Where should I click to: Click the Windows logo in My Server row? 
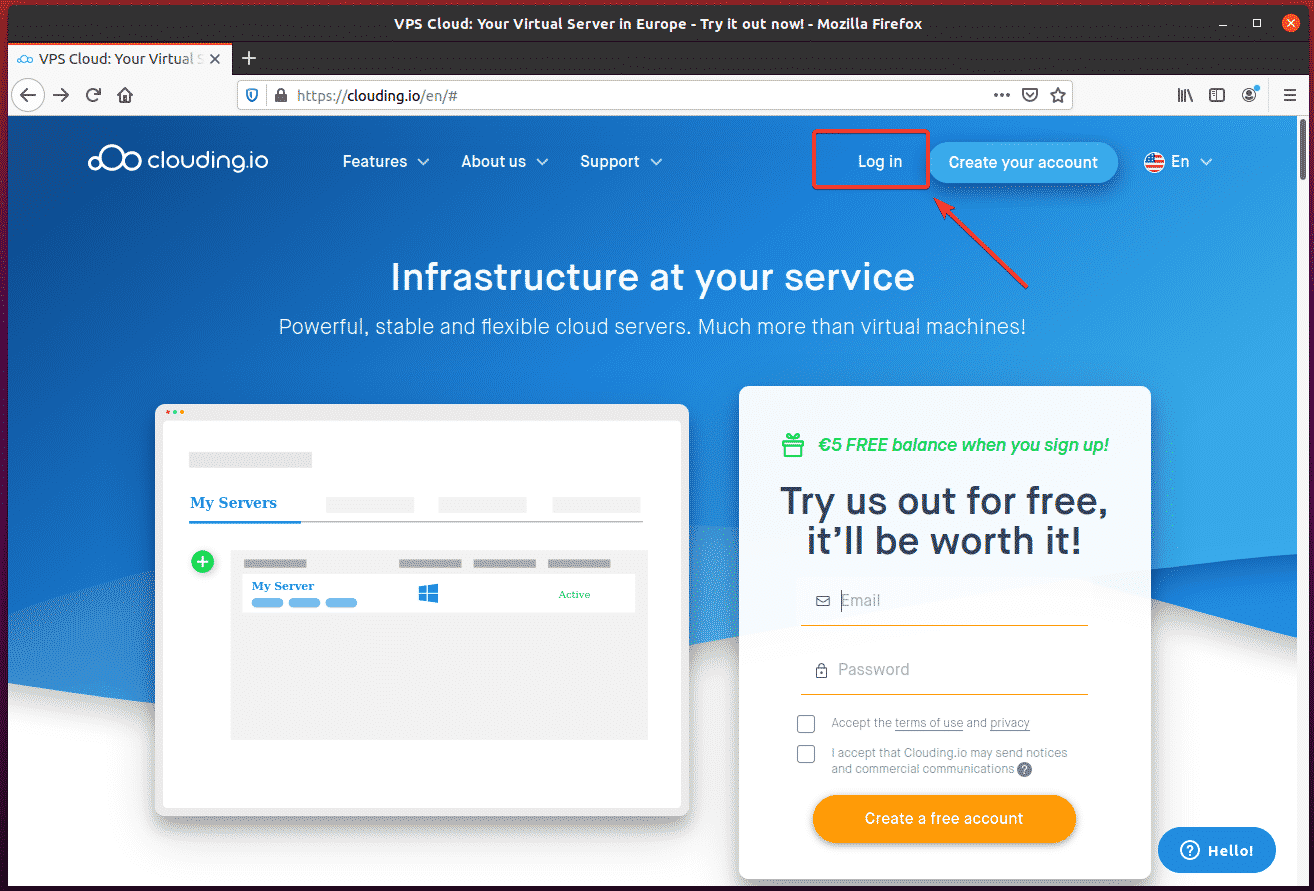(428, 594)
